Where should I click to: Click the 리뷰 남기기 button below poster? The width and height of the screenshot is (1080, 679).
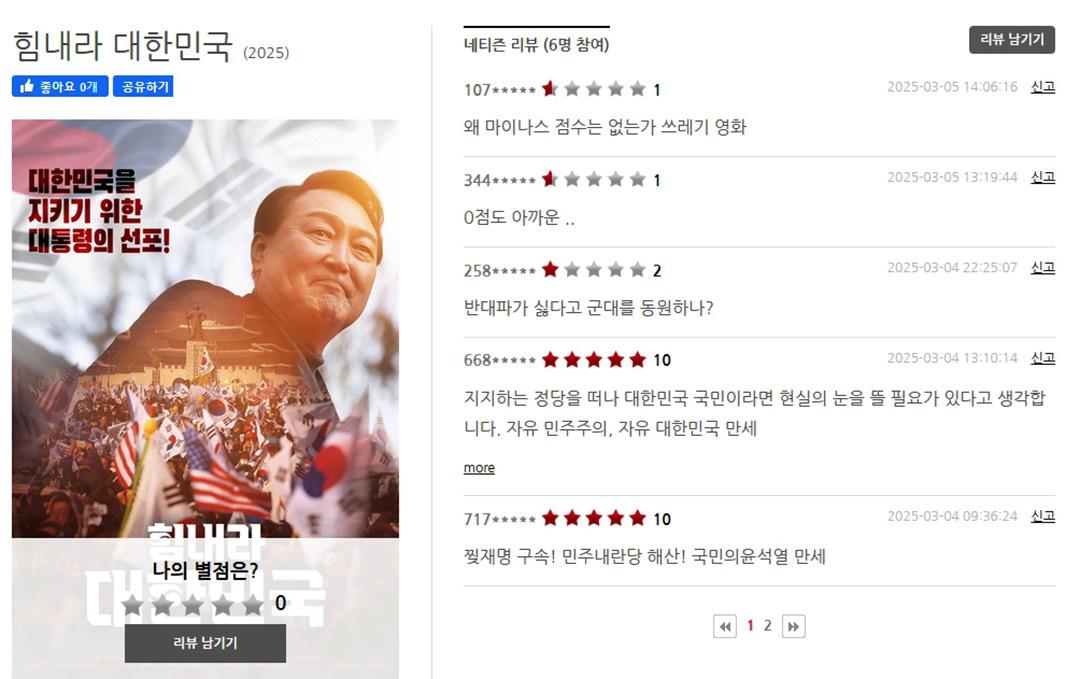(x=205, y=643)
